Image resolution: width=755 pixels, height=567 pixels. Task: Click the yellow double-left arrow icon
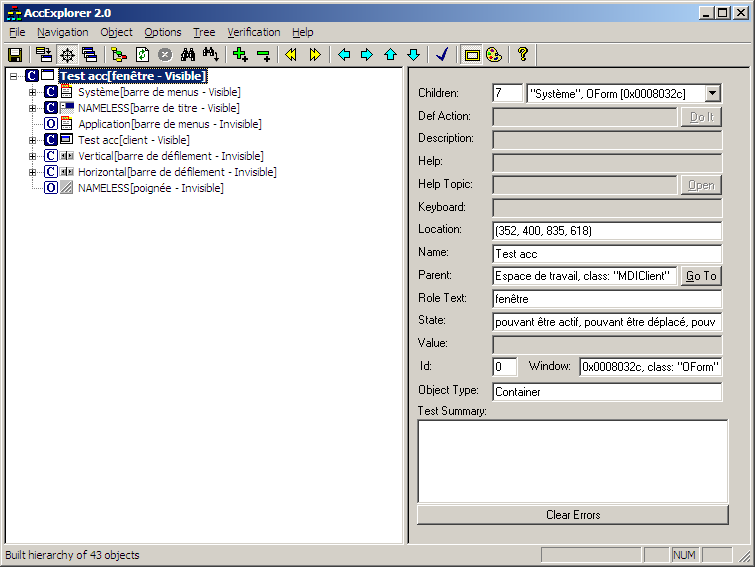point(292,55)
